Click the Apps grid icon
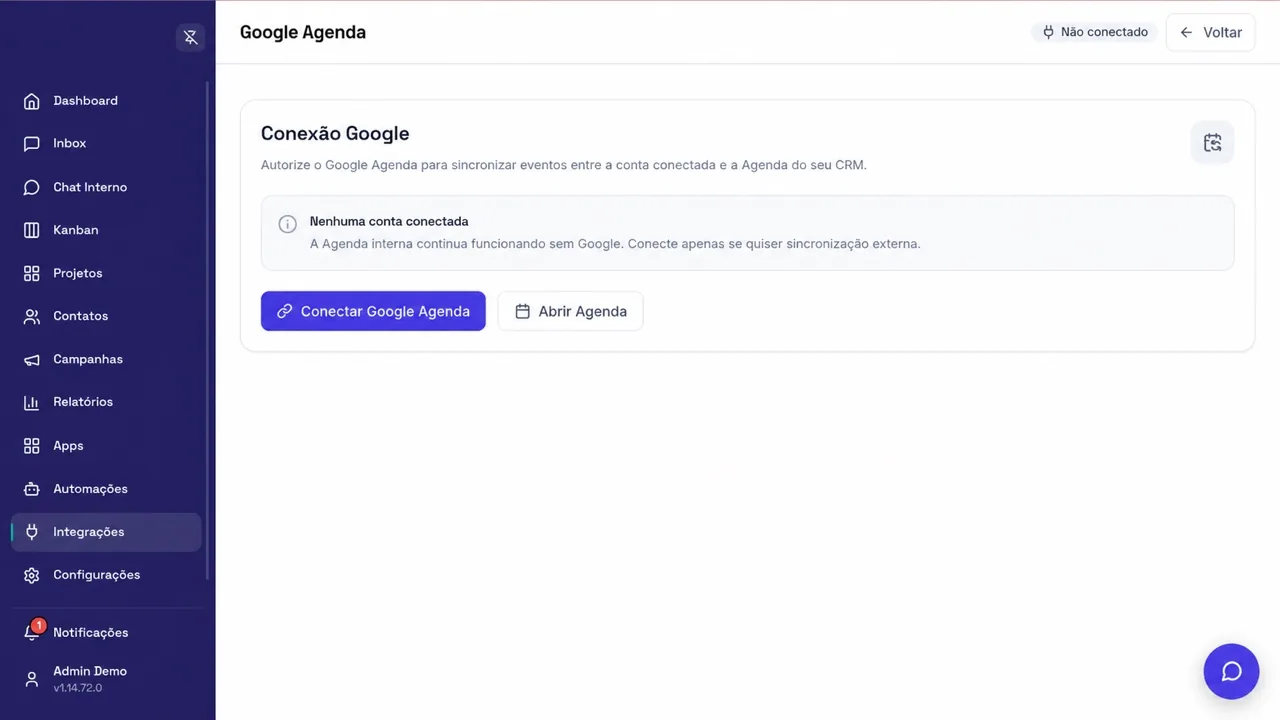This screenshot has height=720, width=1280. coord(32,446)
